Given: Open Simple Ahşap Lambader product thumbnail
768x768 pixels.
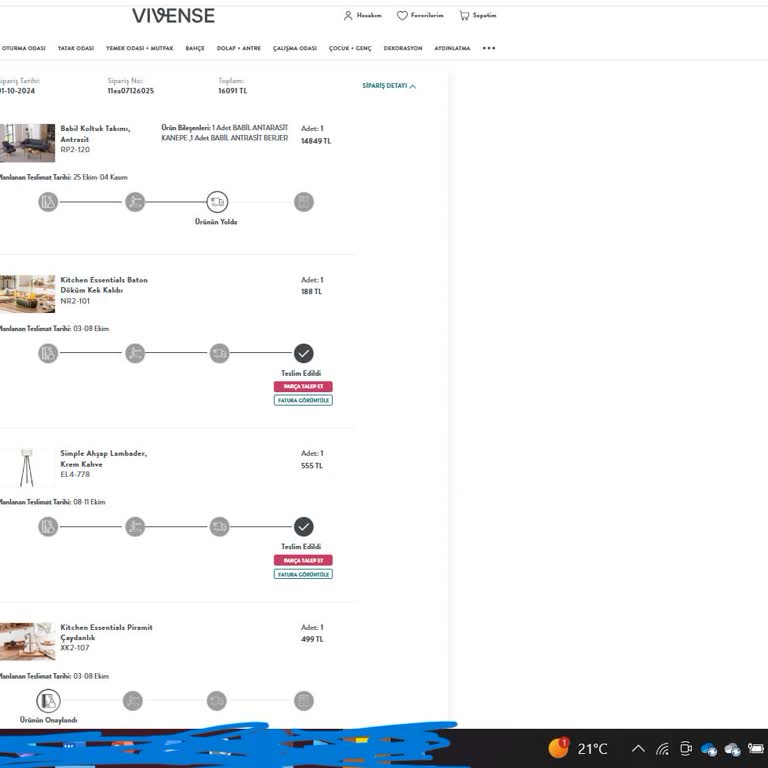Looking at the screenshot, I should coord(27,467).
